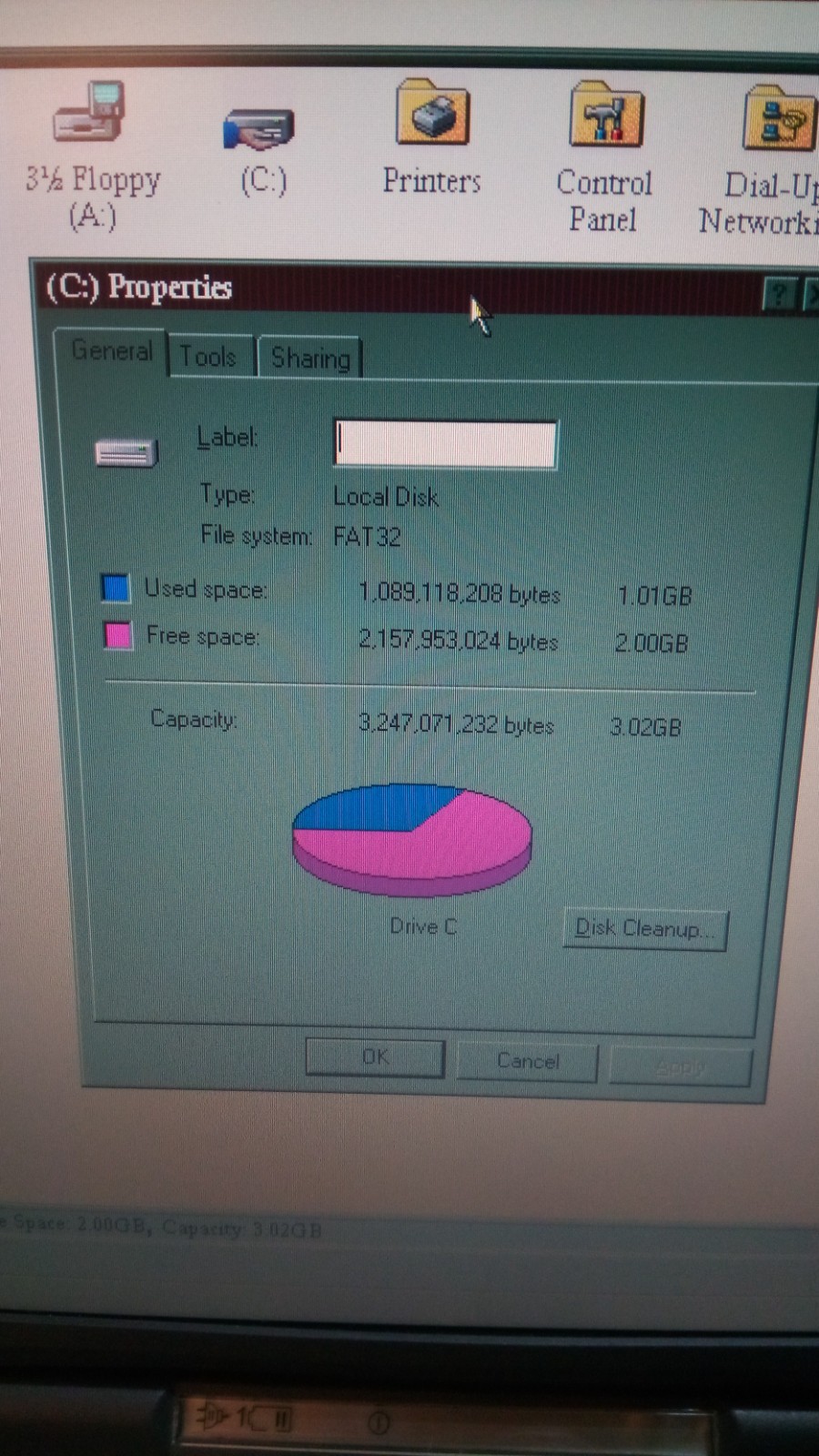Launch Disk Cleanup
Viewport: 819px width, 1456px height.
pos(645,929)
